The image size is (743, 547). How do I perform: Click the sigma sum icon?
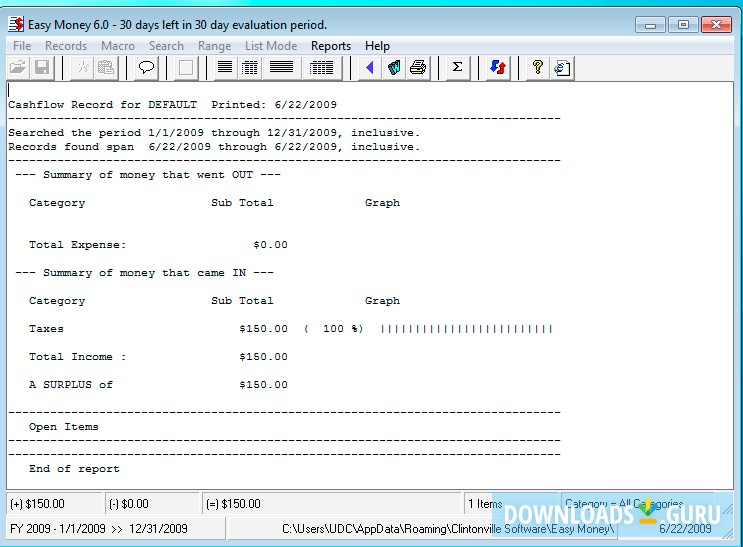coord(457,67)
